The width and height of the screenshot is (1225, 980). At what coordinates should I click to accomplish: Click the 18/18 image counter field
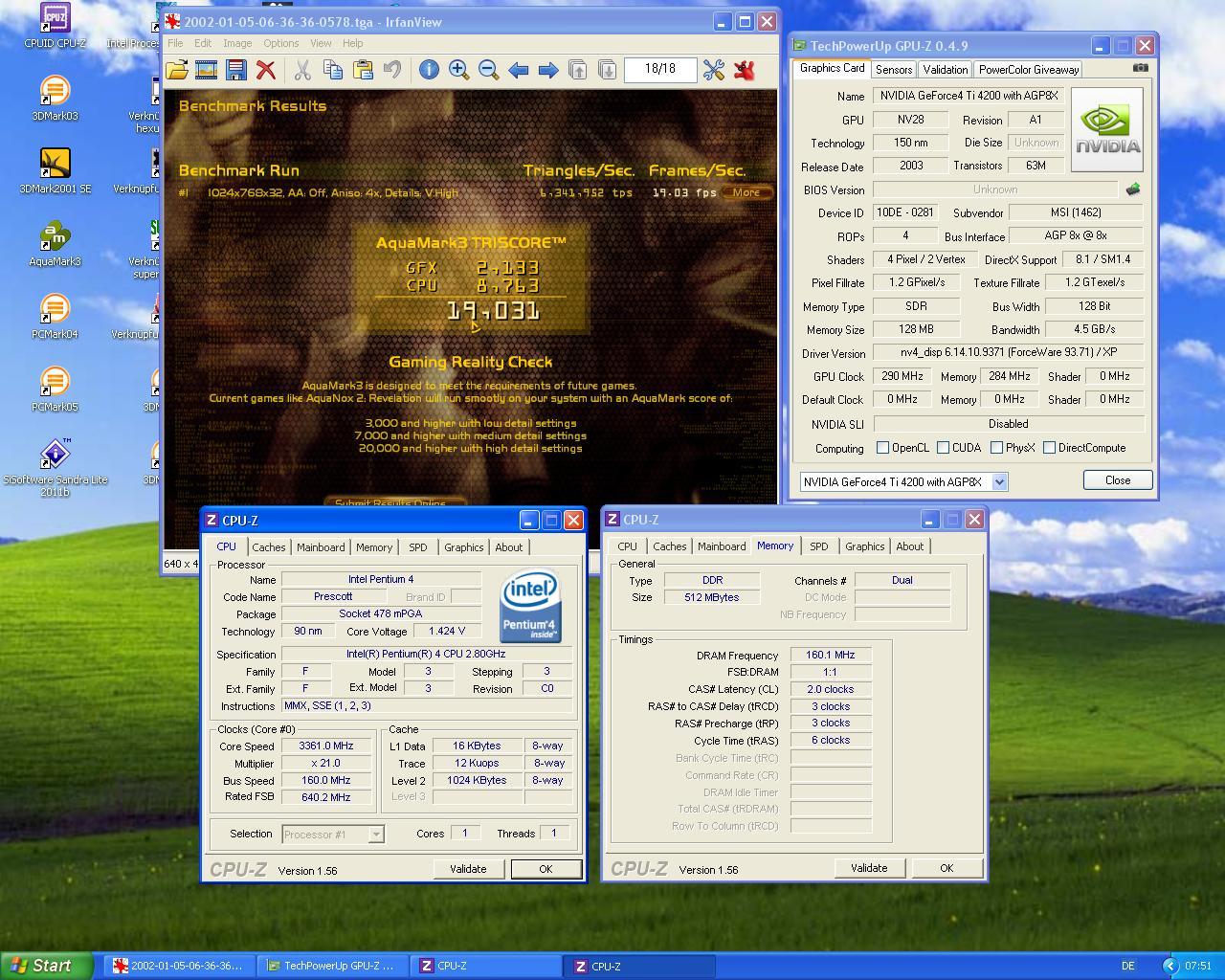tap(659, 69)
